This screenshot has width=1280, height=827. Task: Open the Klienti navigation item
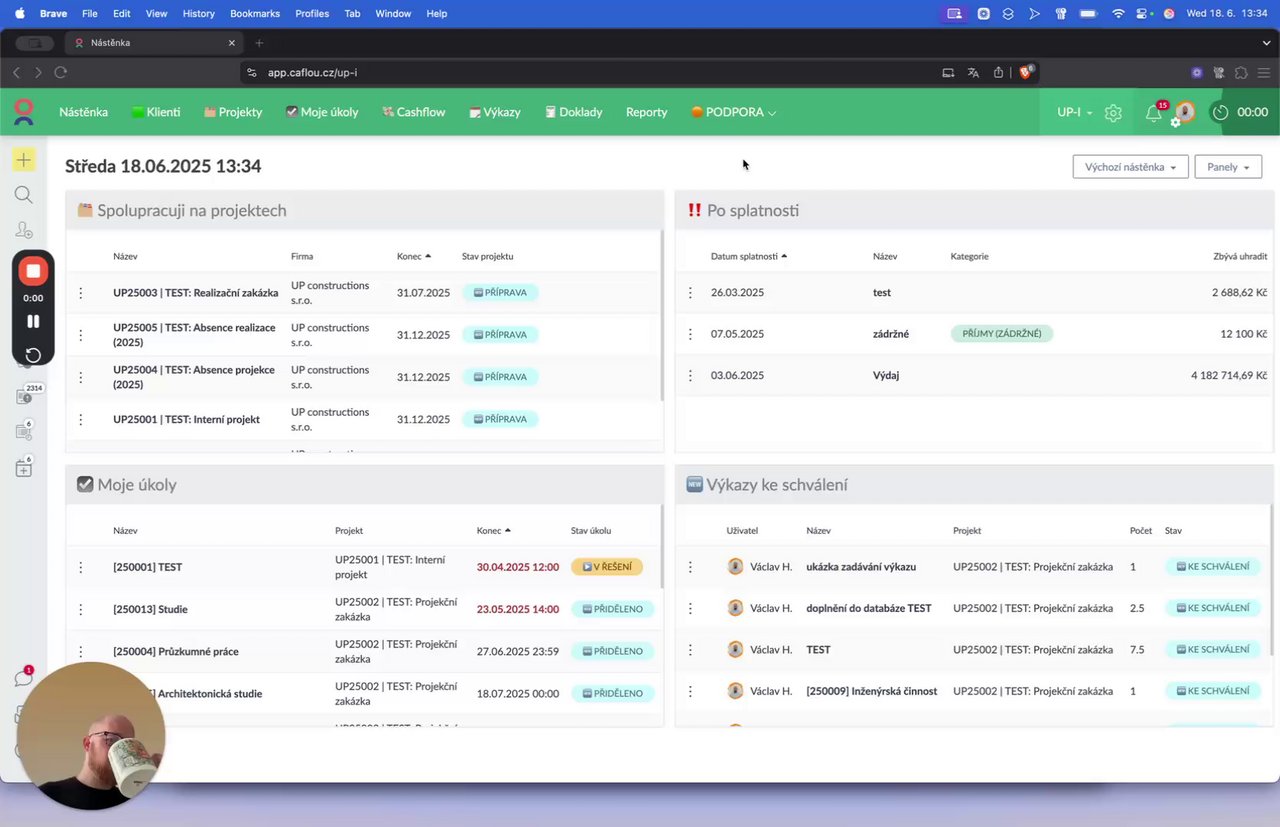click(x=156, y=112)
